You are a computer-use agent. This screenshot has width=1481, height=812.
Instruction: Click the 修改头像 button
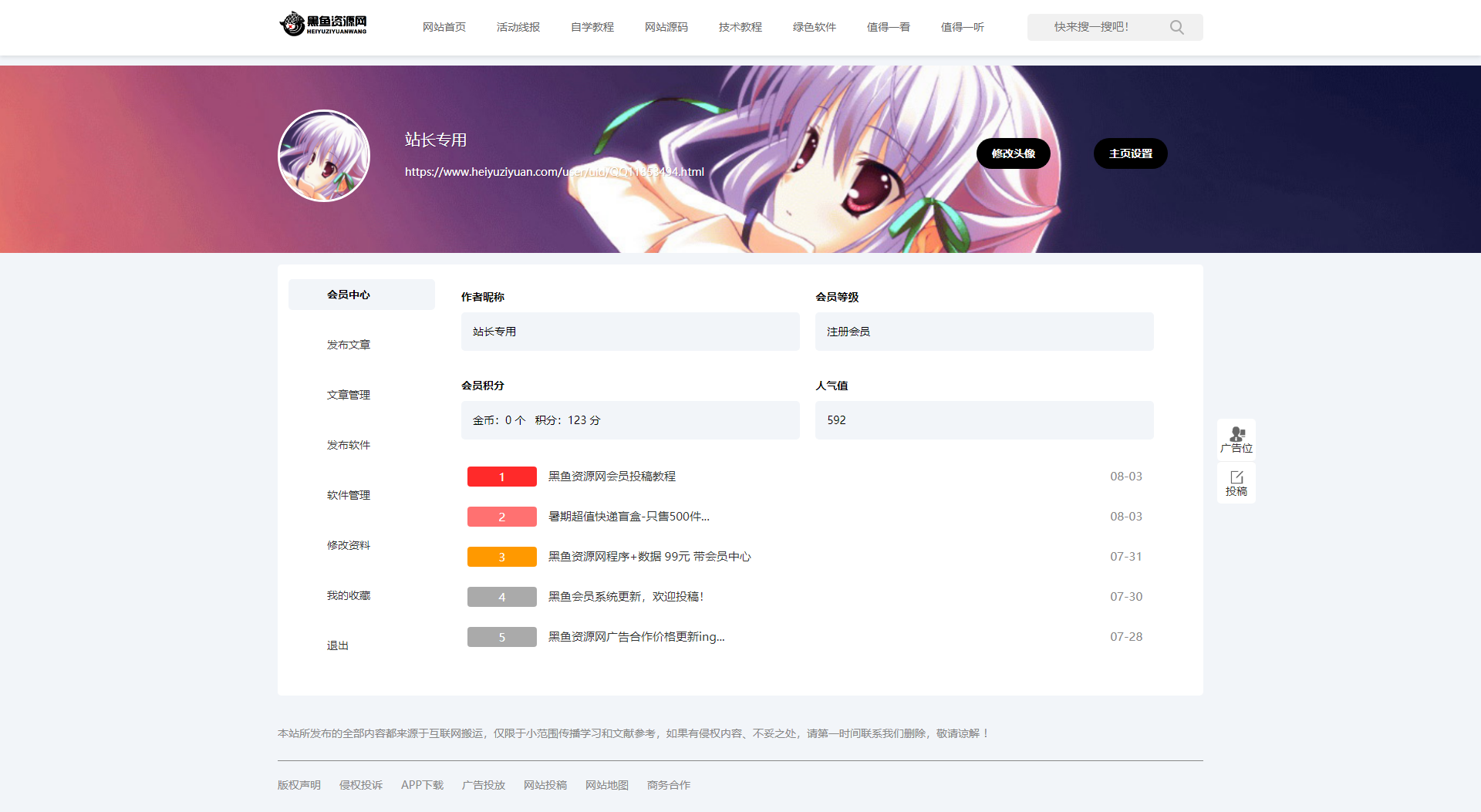click(x=1013, y=153)
